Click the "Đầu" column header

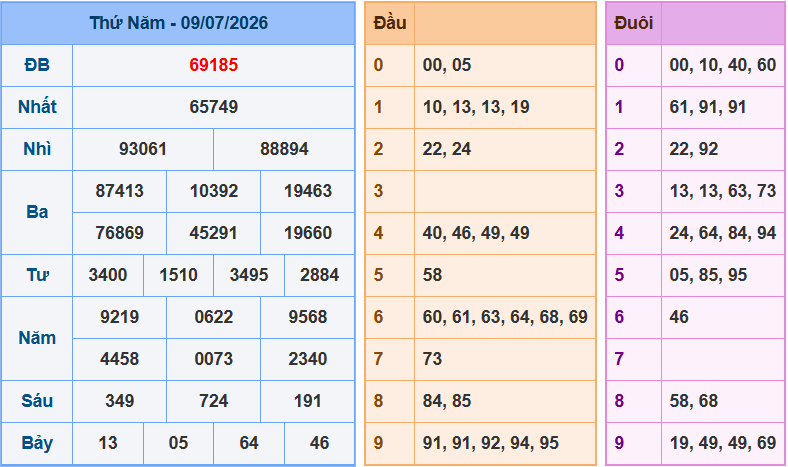click(x=390, y=23)
